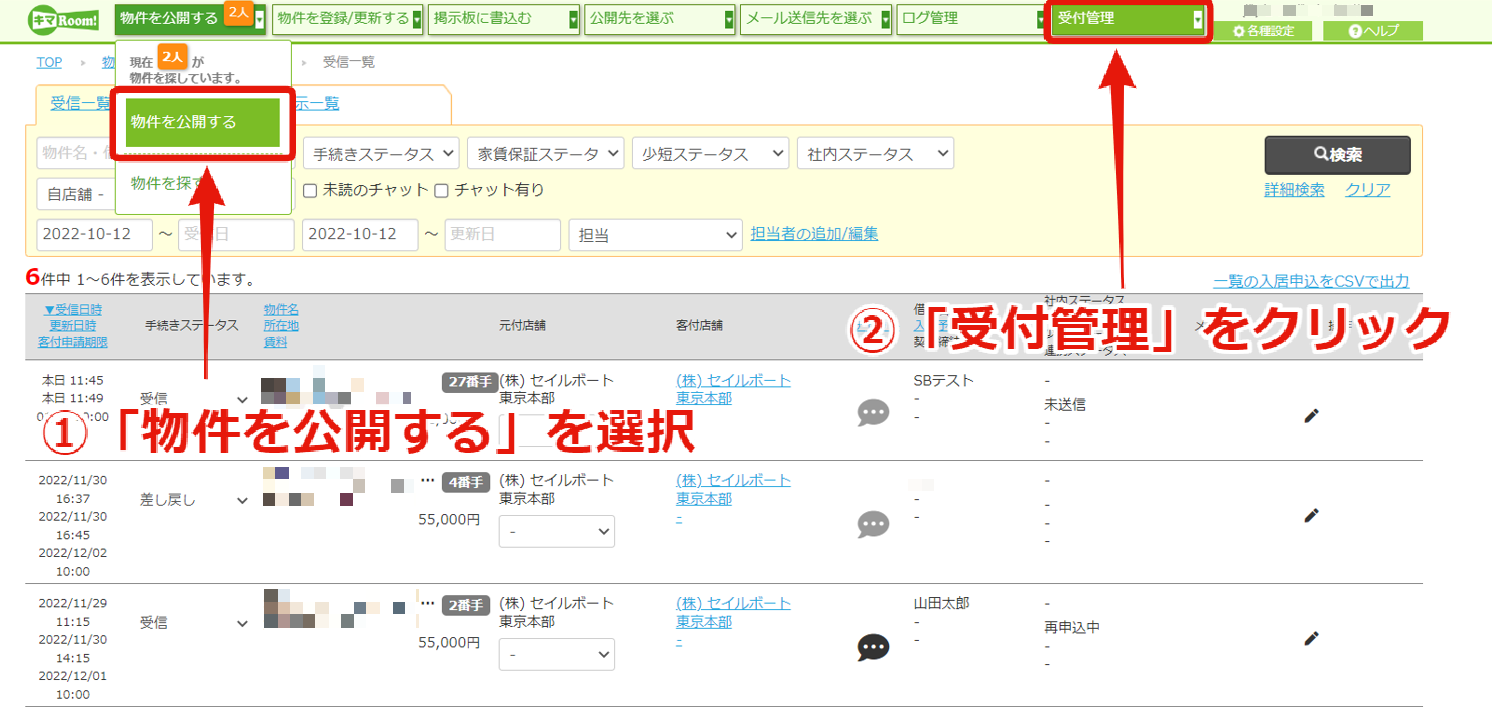Select 物件を公開する menu item

(x=203, y=122)
